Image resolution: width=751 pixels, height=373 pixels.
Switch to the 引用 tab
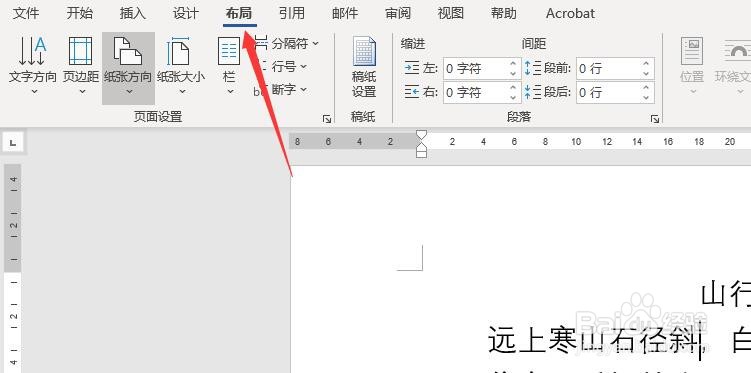[x=292, y=13]
